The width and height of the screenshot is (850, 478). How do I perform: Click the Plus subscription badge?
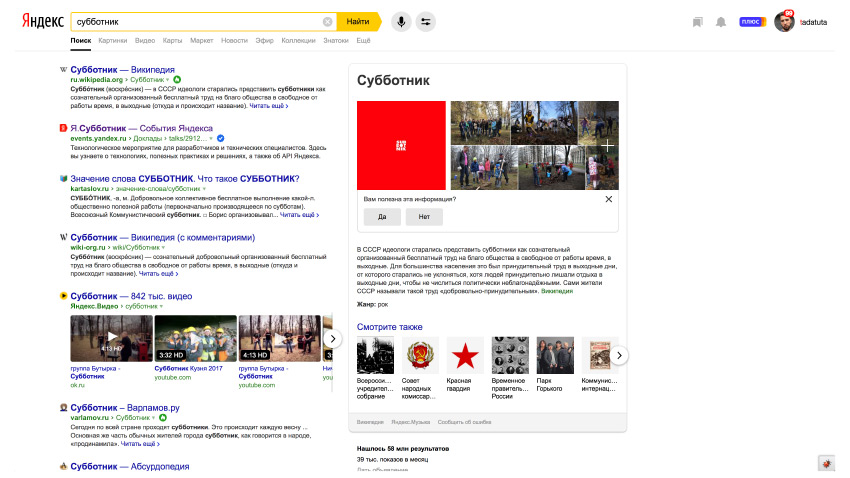pyautogui.click(x=752, y=22)
